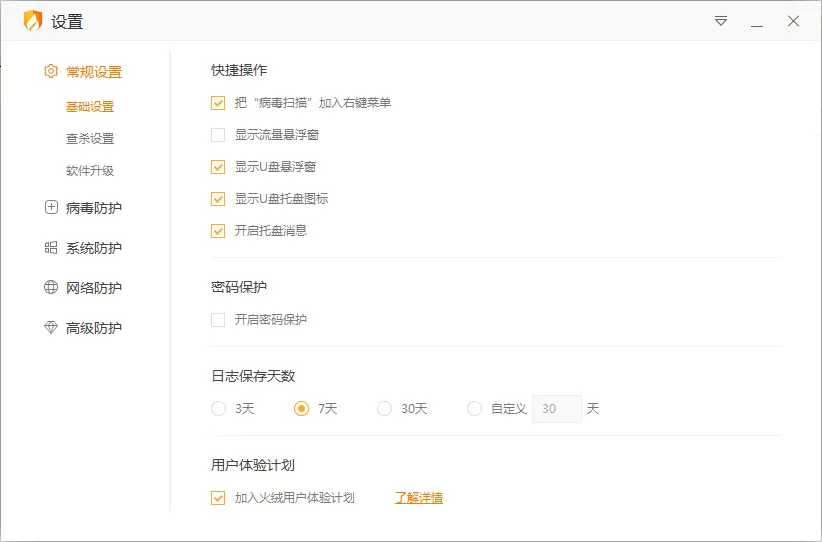This screenshot has height=542, width=822.
Task: Expand the 病毒防护 section
Action: pos(93,208)
